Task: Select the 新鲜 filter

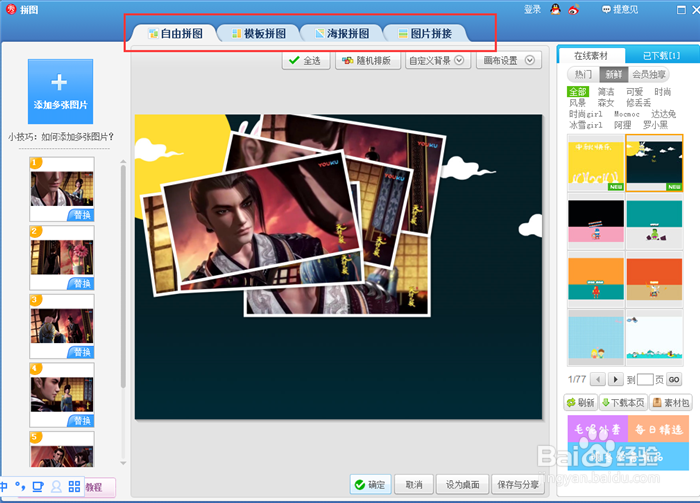Action: click(613, 74)
